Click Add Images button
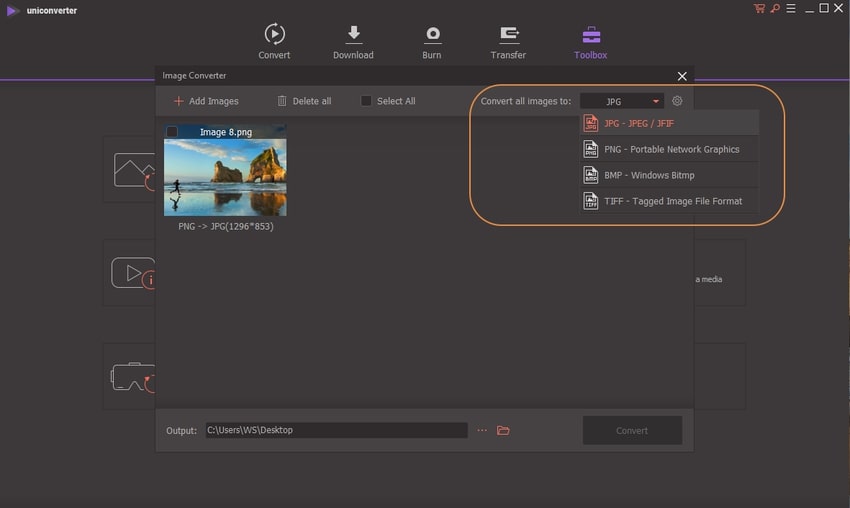 coord(206,101)
